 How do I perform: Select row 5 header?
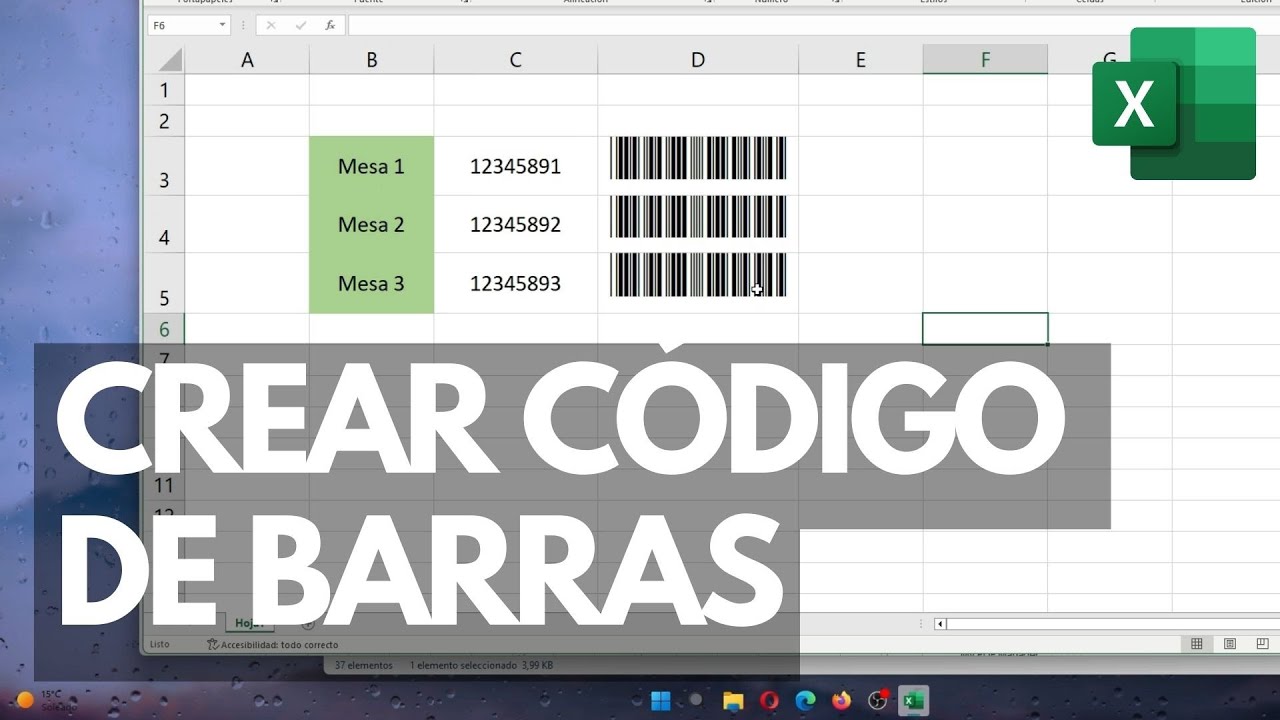coord(165,283)
